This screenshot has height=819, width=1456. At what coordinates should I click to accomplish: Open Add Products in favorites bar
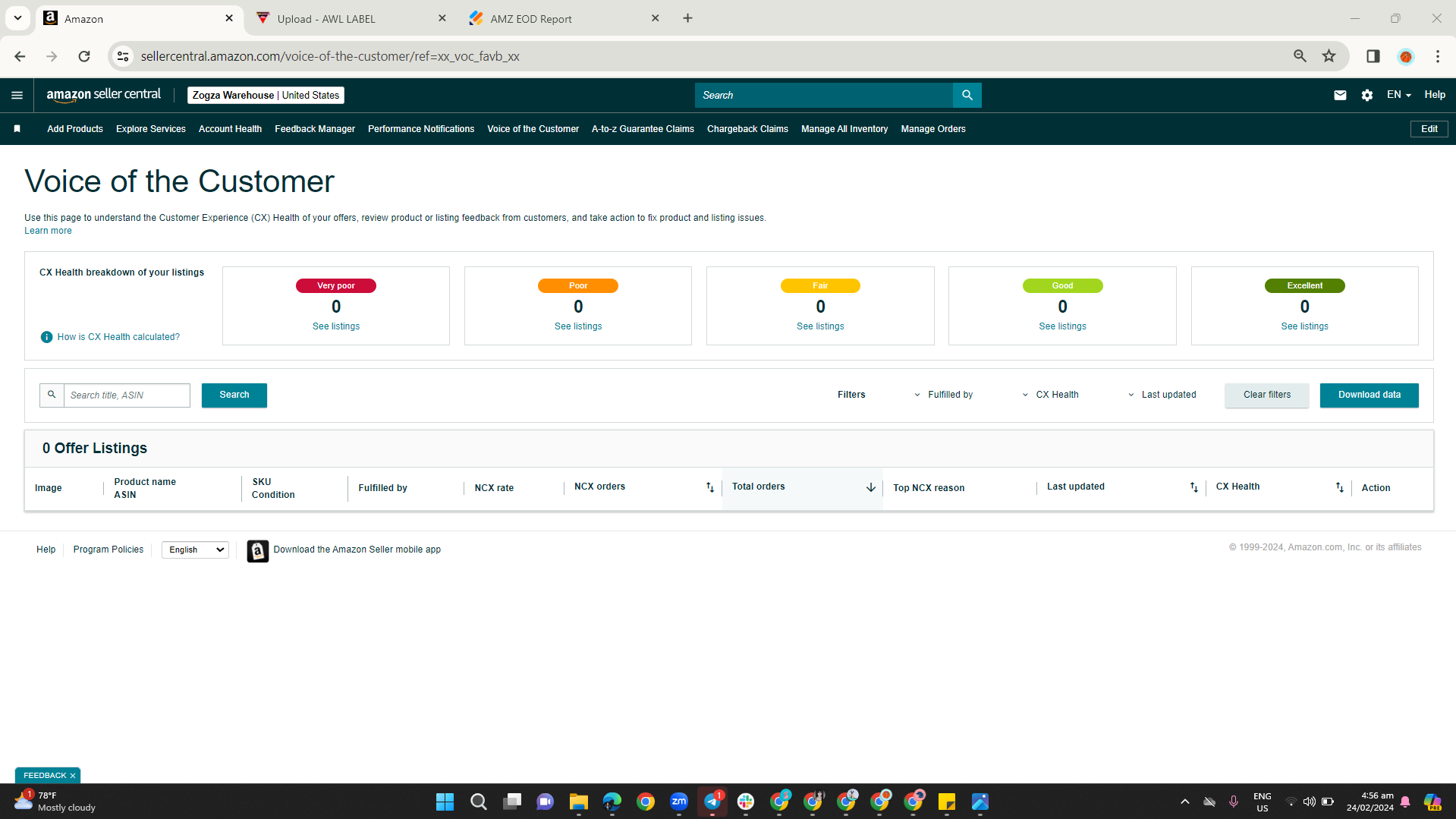[x=75, y=129]
